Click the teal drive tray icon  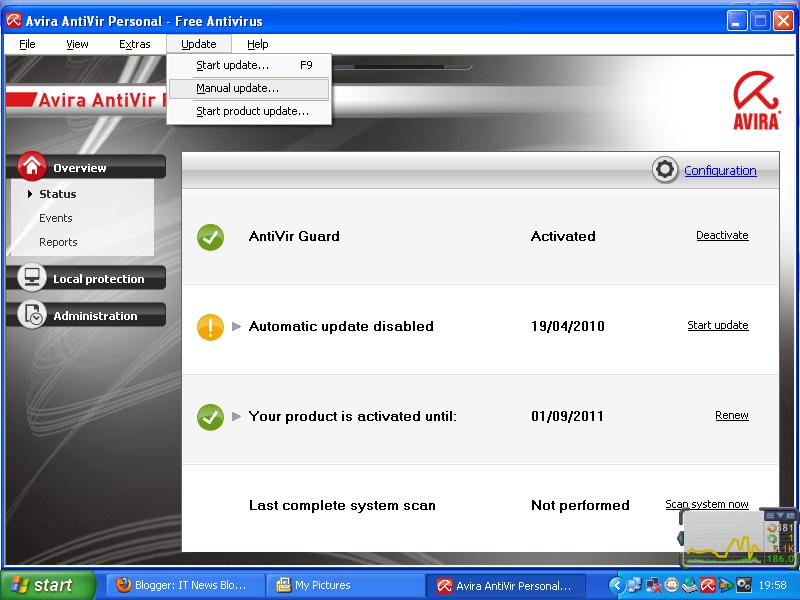(689, 585)
